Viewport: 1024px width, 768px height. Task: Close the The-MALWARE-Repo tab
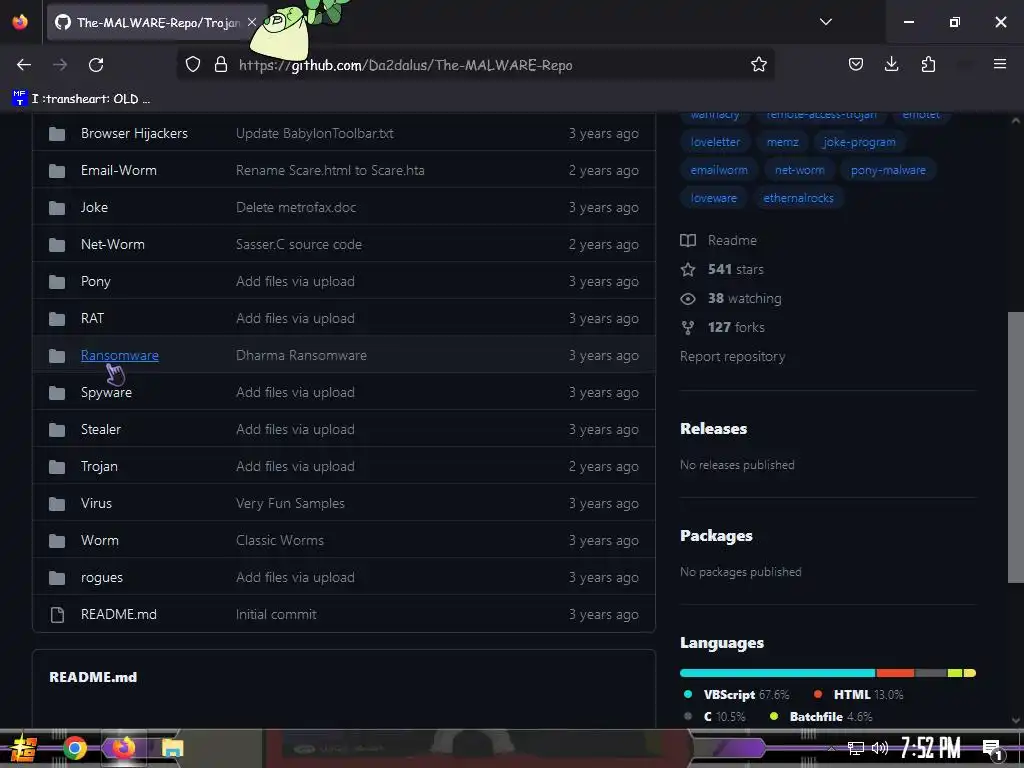click(251, 22)
